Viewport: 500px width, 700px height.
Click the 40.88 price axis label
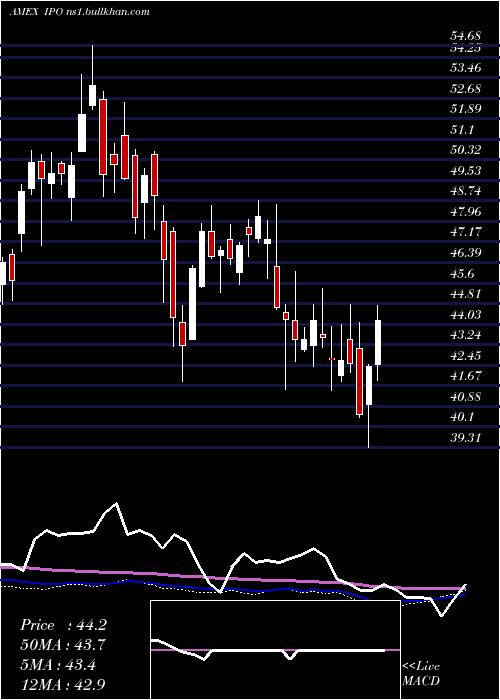pos(466,397)
